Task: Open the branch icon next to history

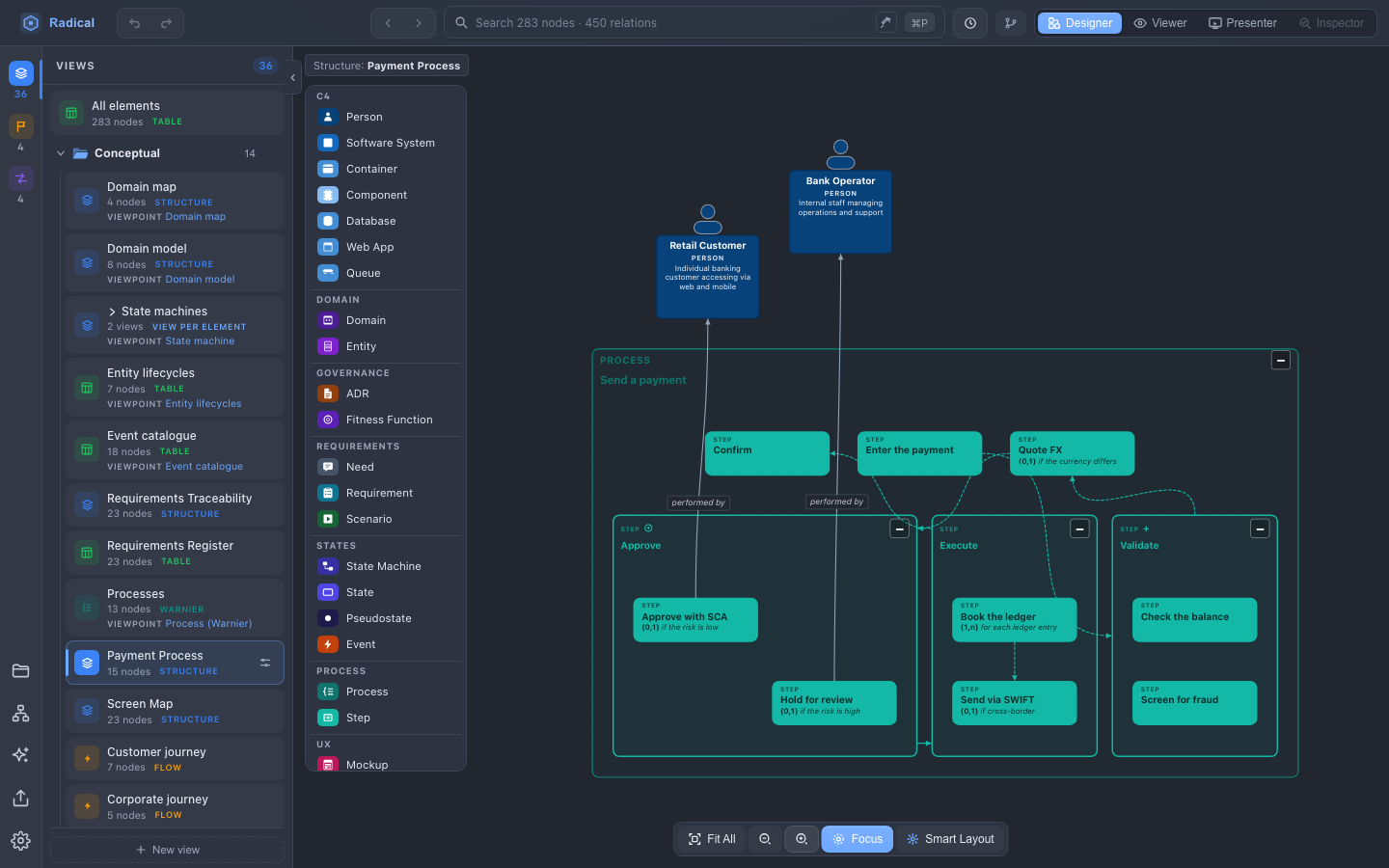Action: (1011, 23)
